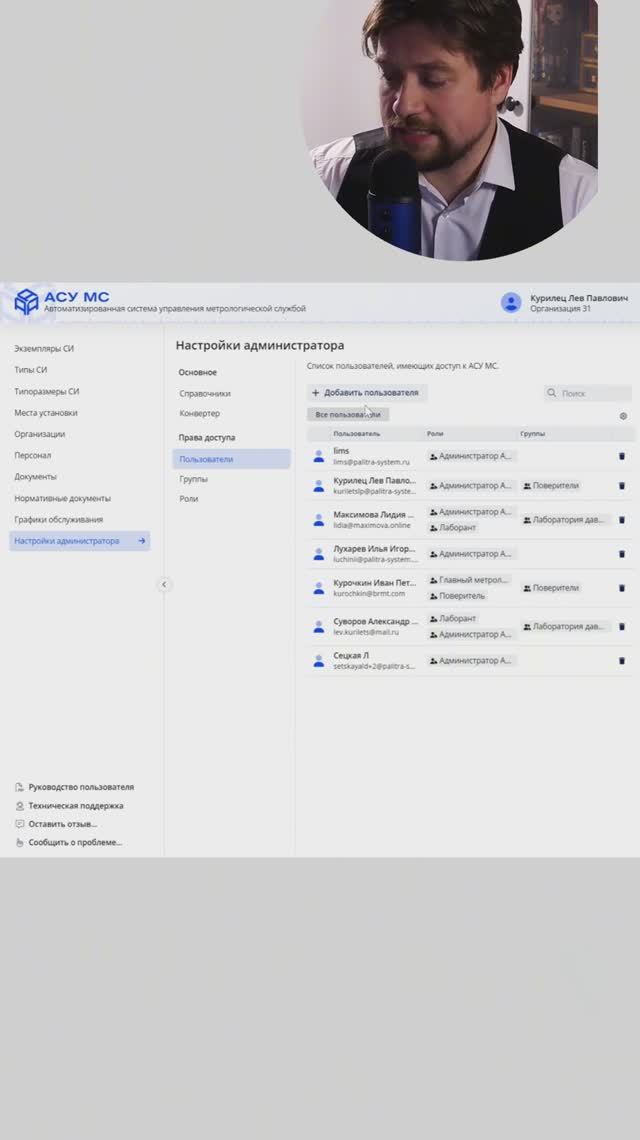Viewport: 640px width, 1140px height.
Task: Click email lims@palitra-system.ru
Action: coord(371,462)
